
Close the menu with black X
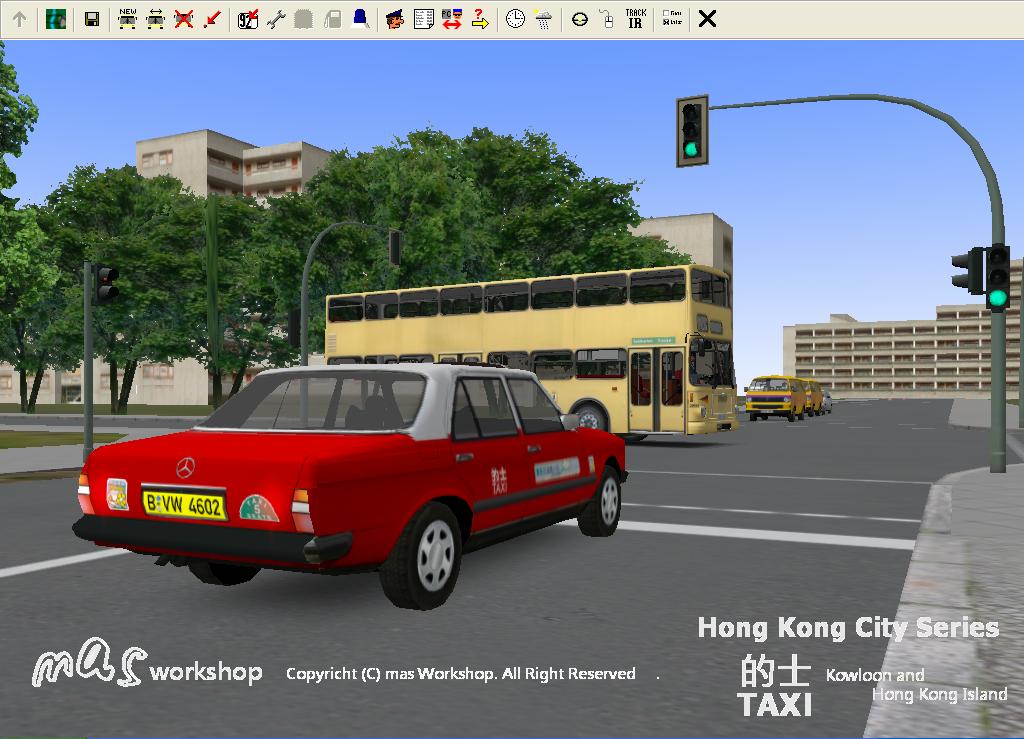[707, 20]
